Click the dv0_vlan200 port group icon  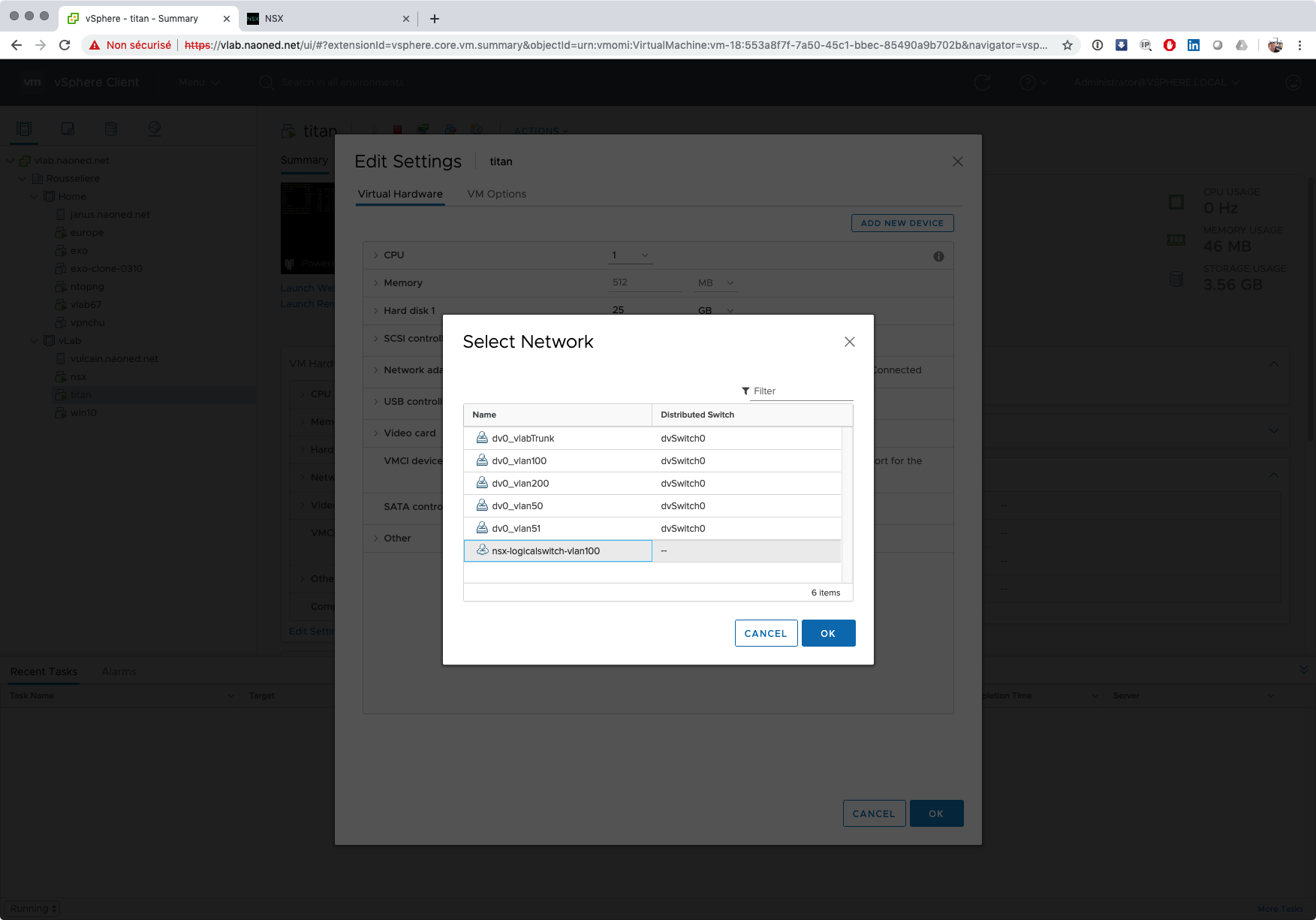pos(482,483)
